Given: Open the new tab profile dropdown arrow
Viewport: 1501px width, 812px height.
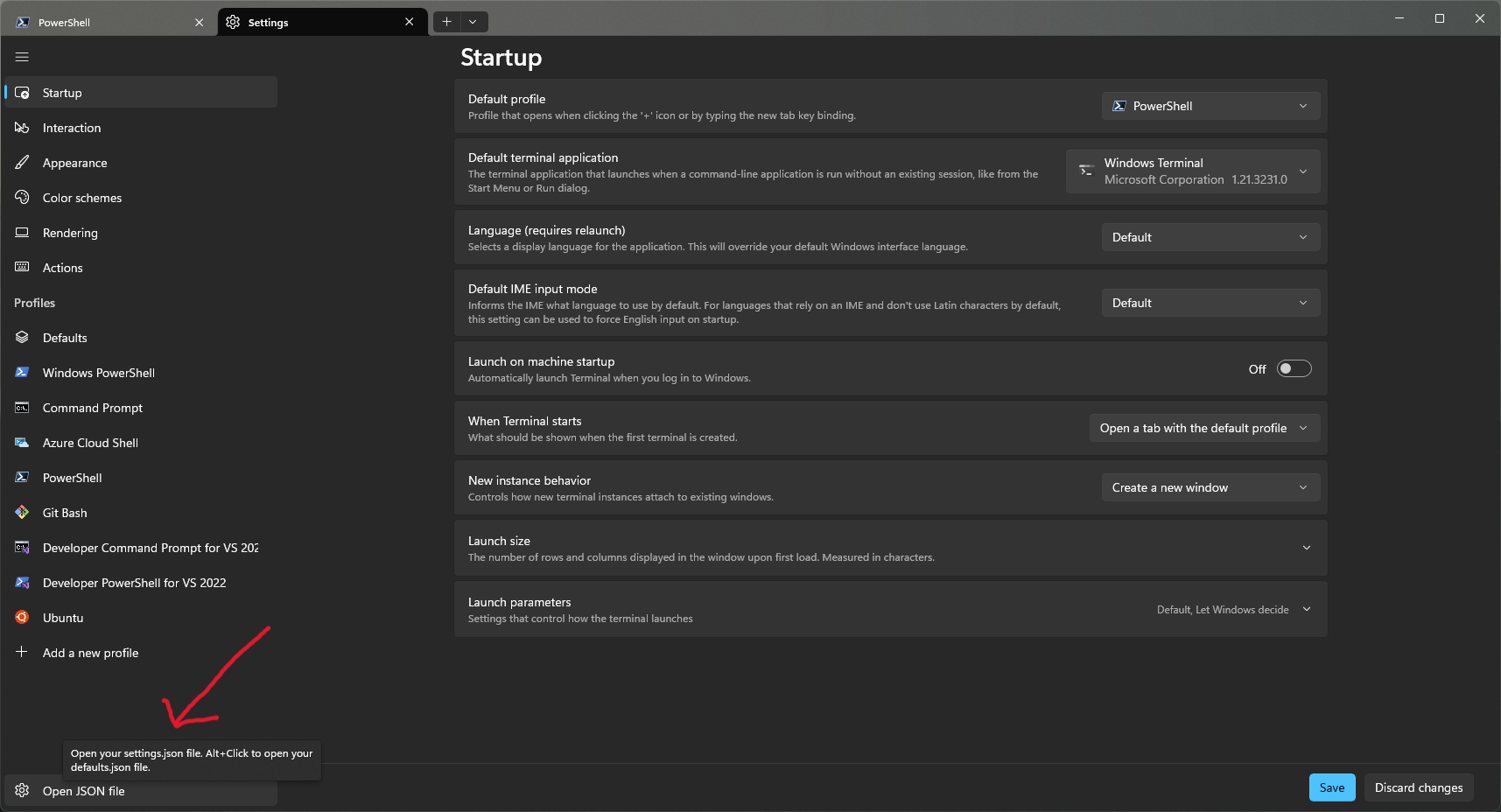Looking at the screenshot, I should coord(473,22).
